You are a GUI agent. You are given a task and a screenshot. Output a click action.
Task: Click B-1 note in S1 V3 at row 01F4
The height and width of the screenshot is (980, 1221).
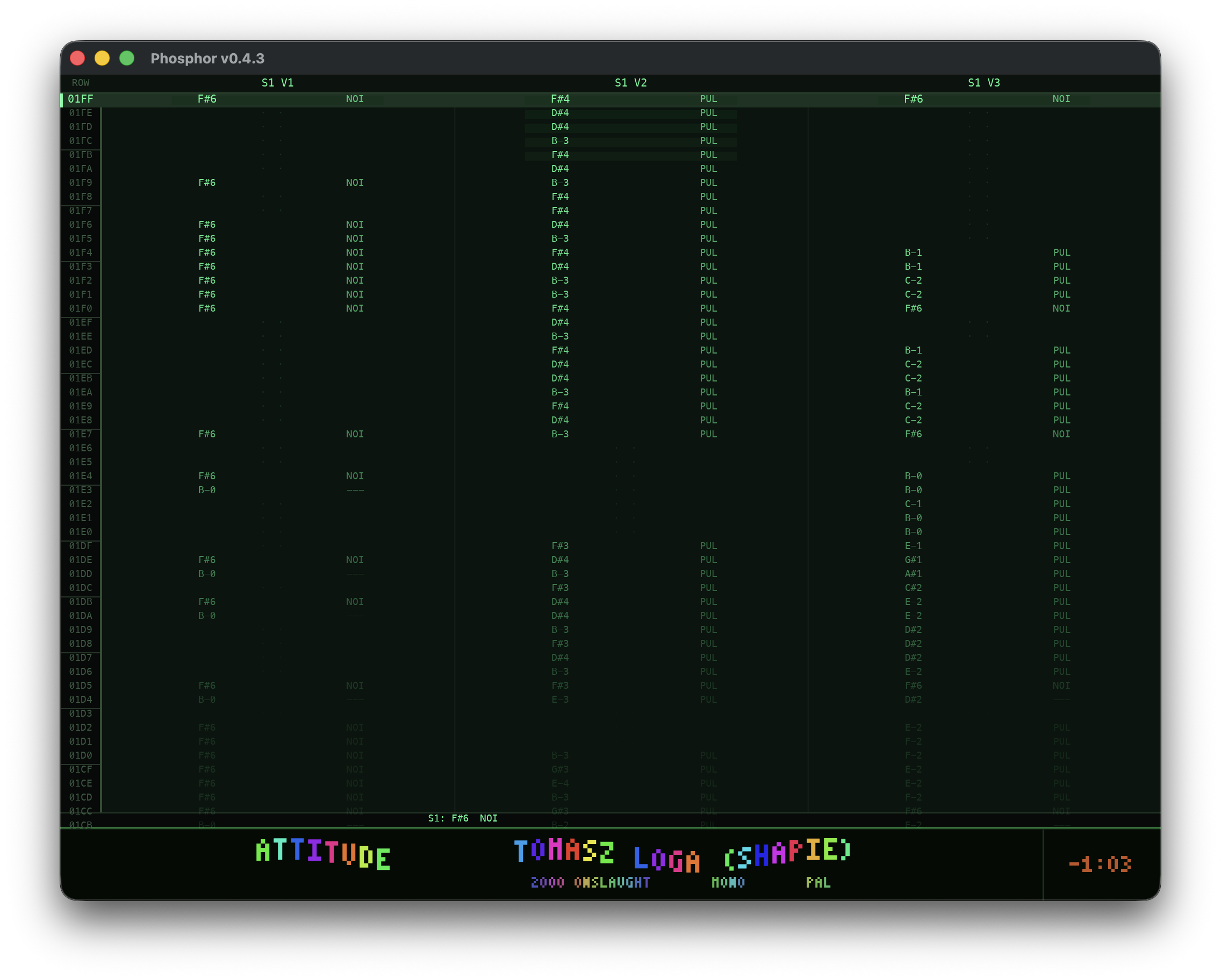tap(914, 253)
